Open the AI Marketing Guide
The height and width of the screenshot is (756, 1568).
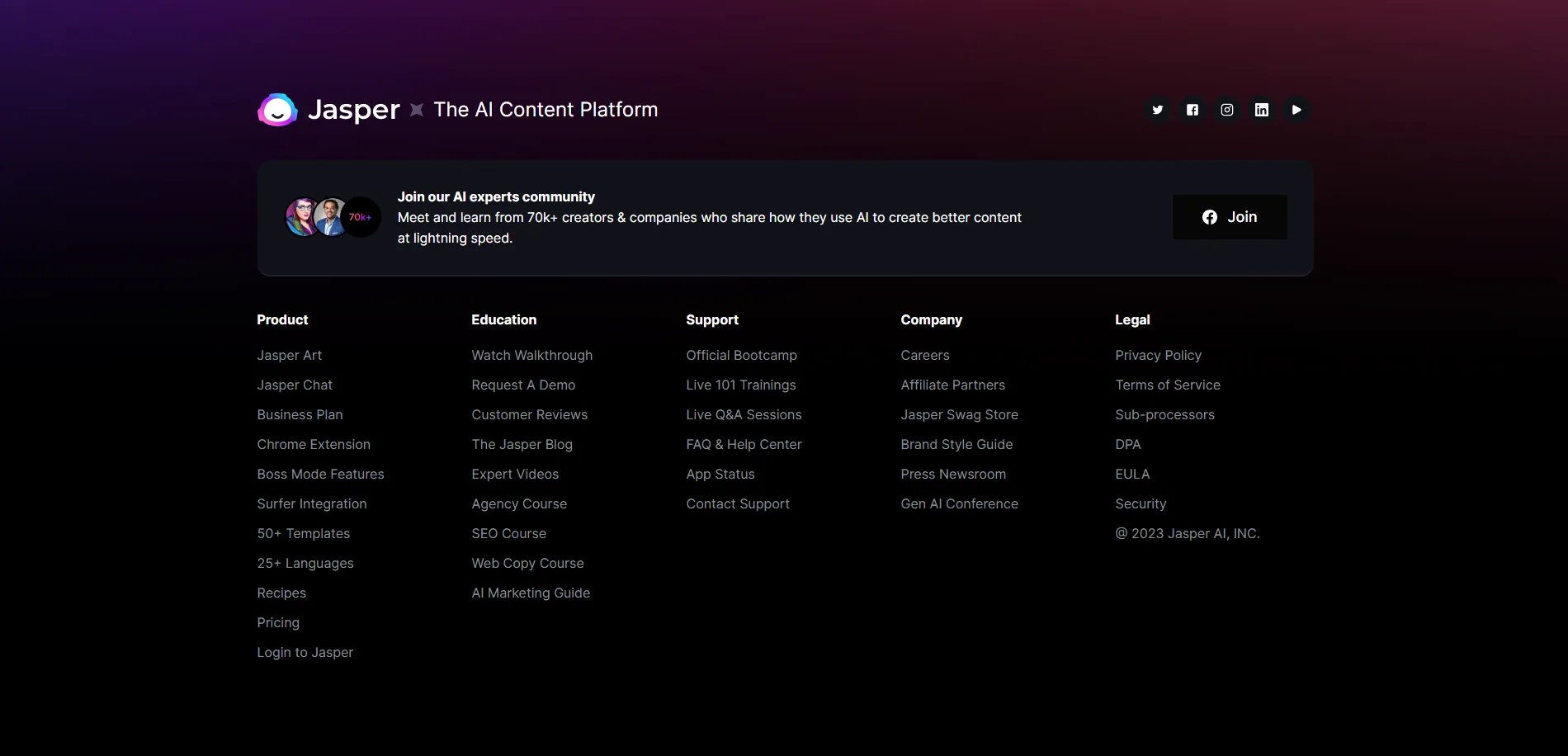tap(531, 593)
